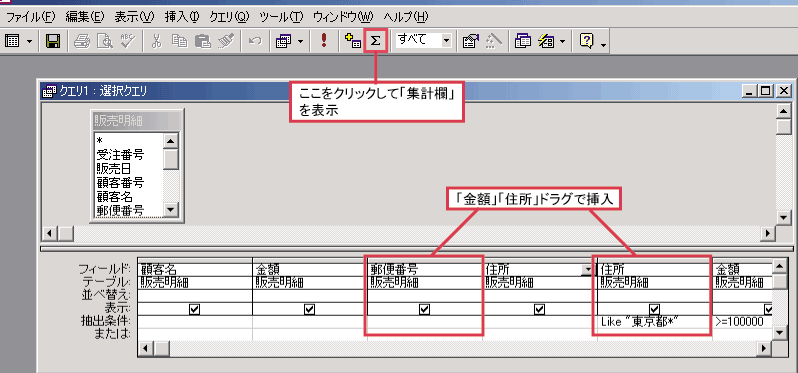Open the 住所 field dropdown arrow
This screenshot has width=798, height=373.
tap(587, 270)
